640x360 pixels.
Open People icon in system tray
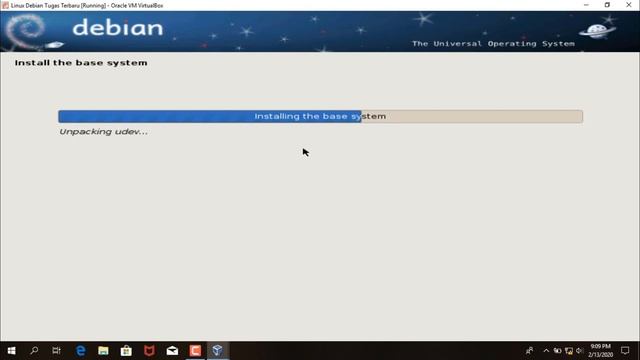(x=529, y=351)
